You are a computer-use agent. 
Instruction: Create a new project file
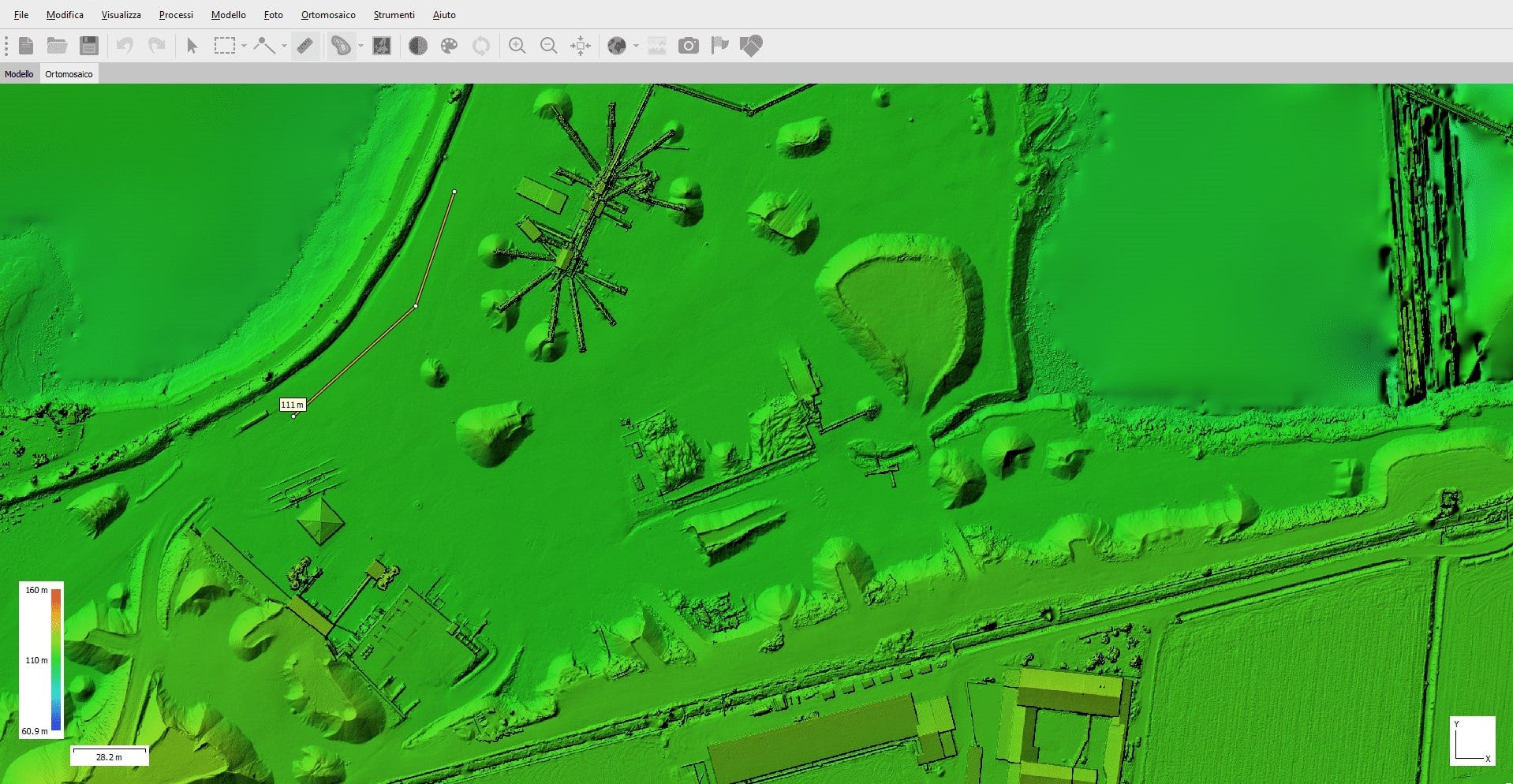click(x=26, y=46)
